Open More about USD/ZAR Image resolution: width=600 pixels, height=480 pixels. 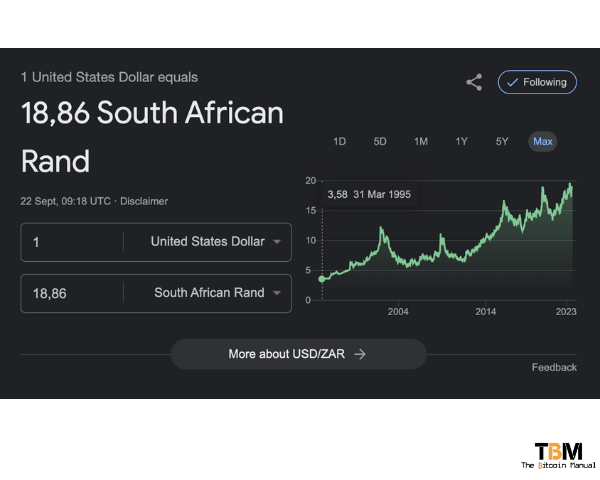coord(298,354)
